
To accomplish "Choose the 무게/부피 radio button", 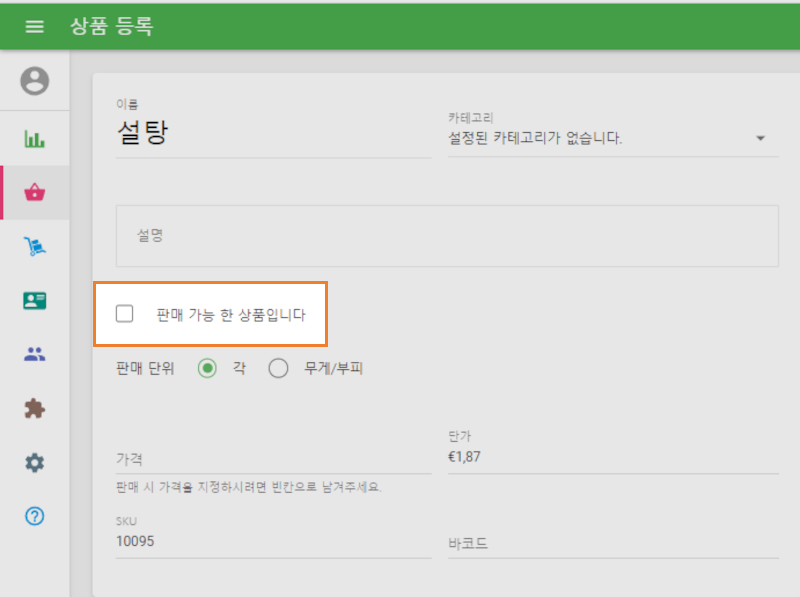I will point(279,368).
